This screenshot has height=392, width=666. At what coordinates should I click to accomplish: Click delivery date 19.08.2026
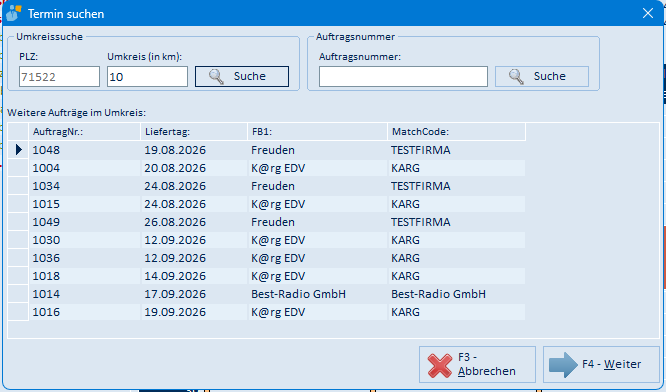pos(175,150)
